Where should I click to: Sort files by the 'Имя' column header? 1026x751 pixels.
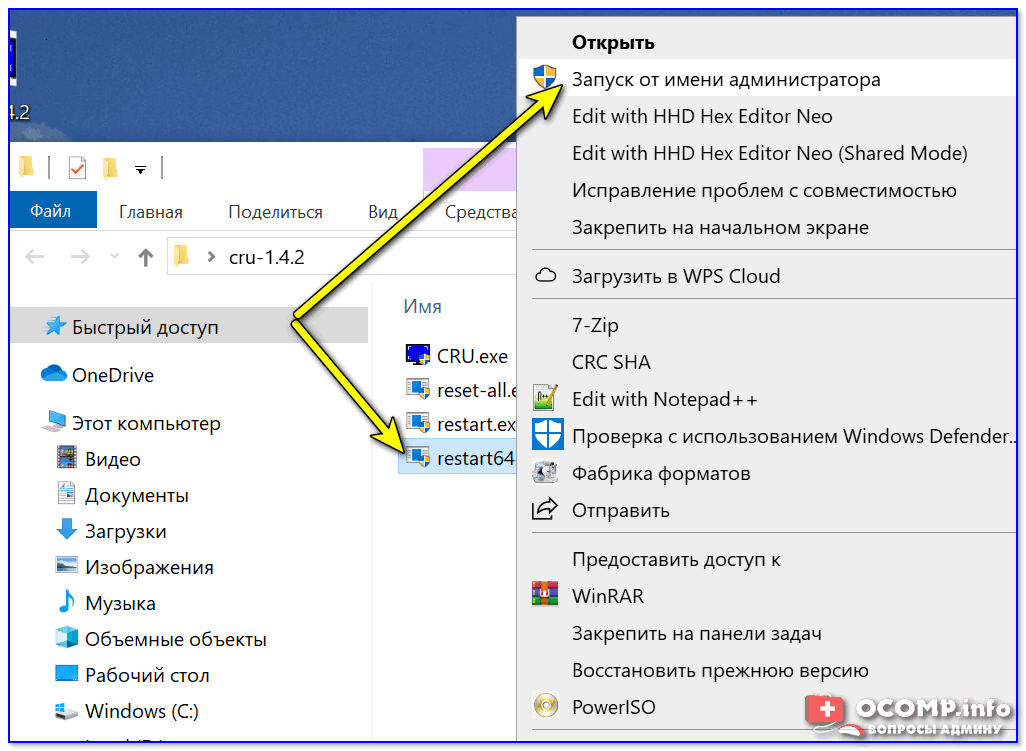click(x=422, y=306)
